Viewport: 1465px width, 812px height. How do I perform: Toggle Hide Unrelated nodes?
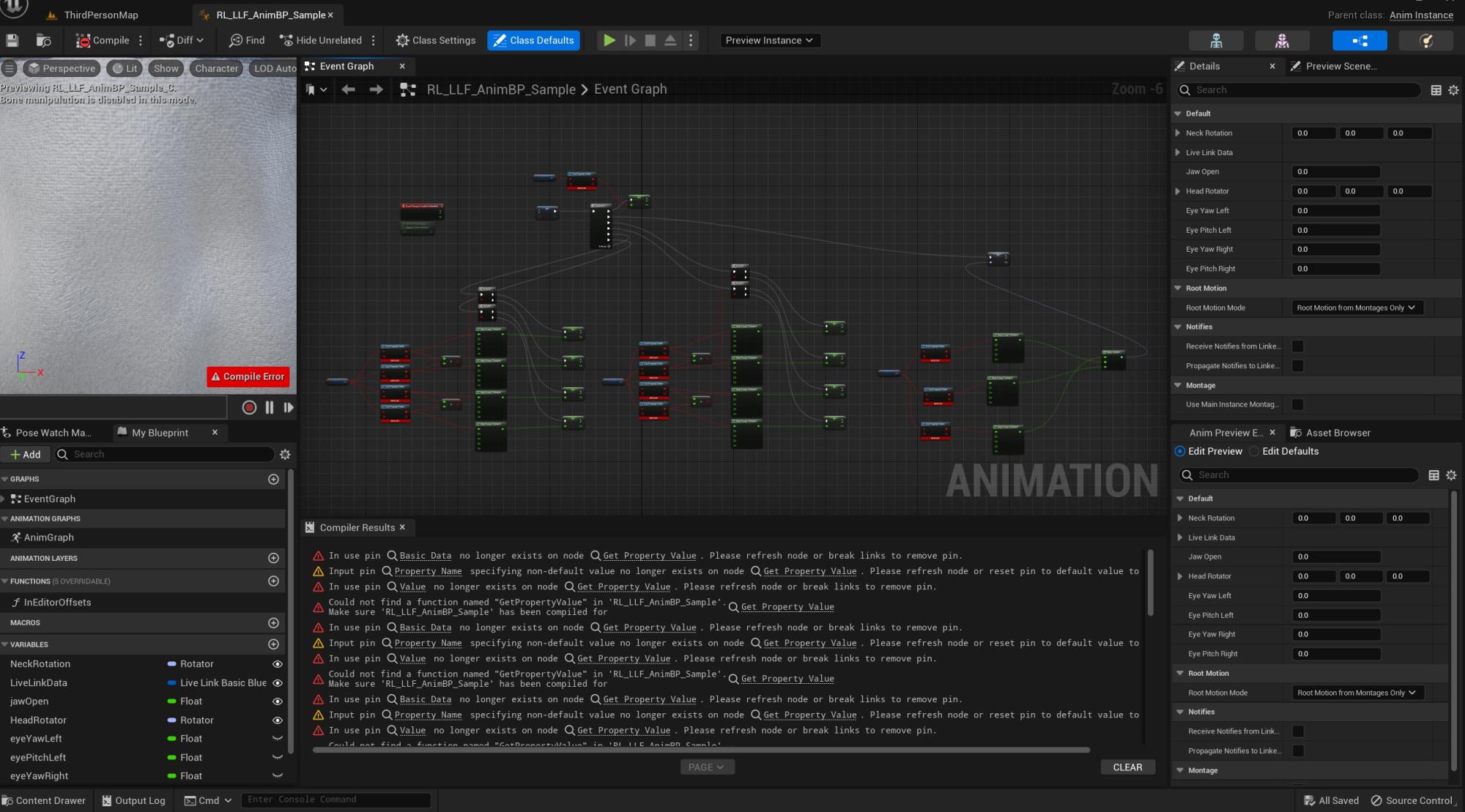point(321,40)
